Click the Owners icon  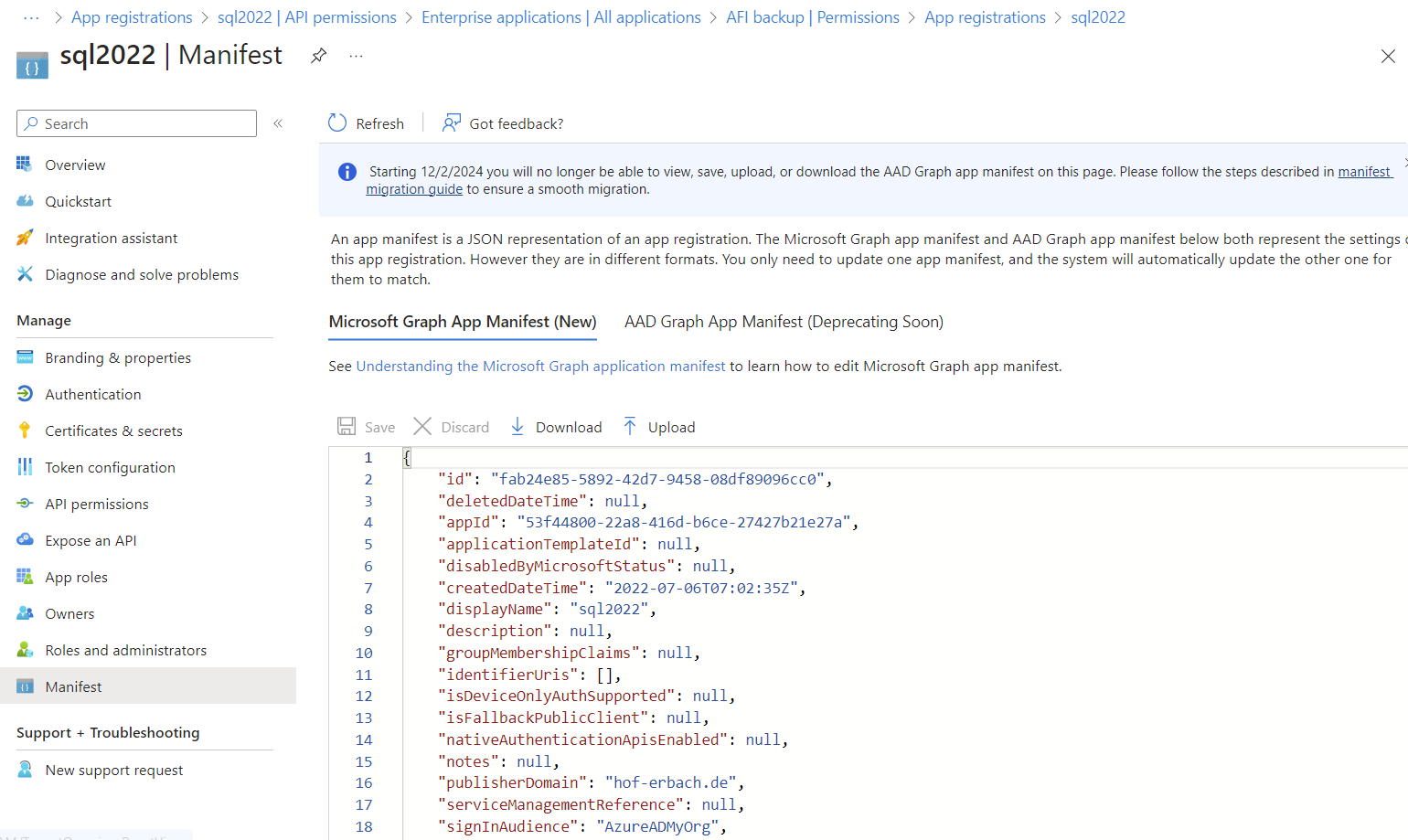pyautogui.click(x=25, y=613)
